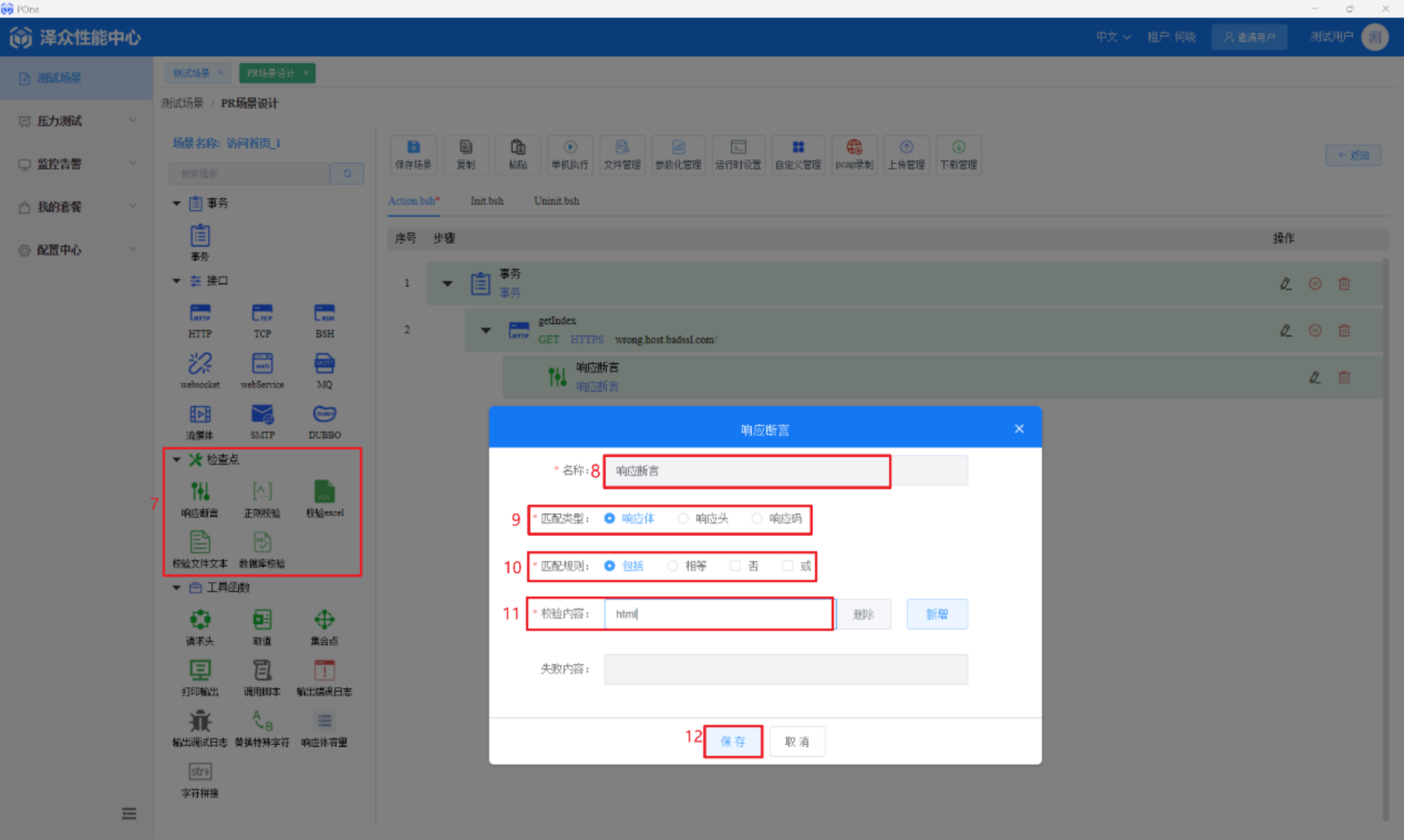Tick the 否 checkbox in match rule

click(735, 566)
